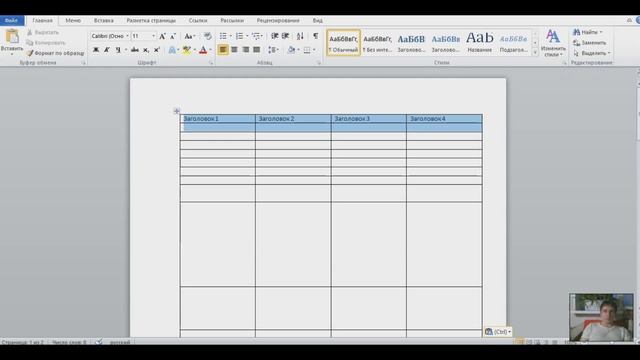Open the paste options (Ctrl) button
640x360 pixels.
pyautogui.click(x=498, y=332)
